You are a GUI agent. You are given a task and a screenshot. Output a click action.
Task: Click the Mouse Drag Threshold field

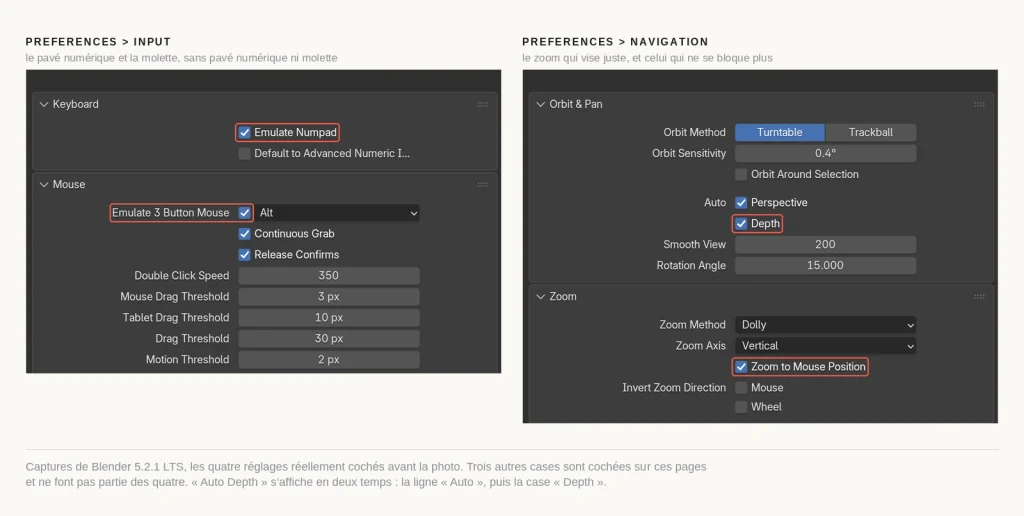(329, 297)
